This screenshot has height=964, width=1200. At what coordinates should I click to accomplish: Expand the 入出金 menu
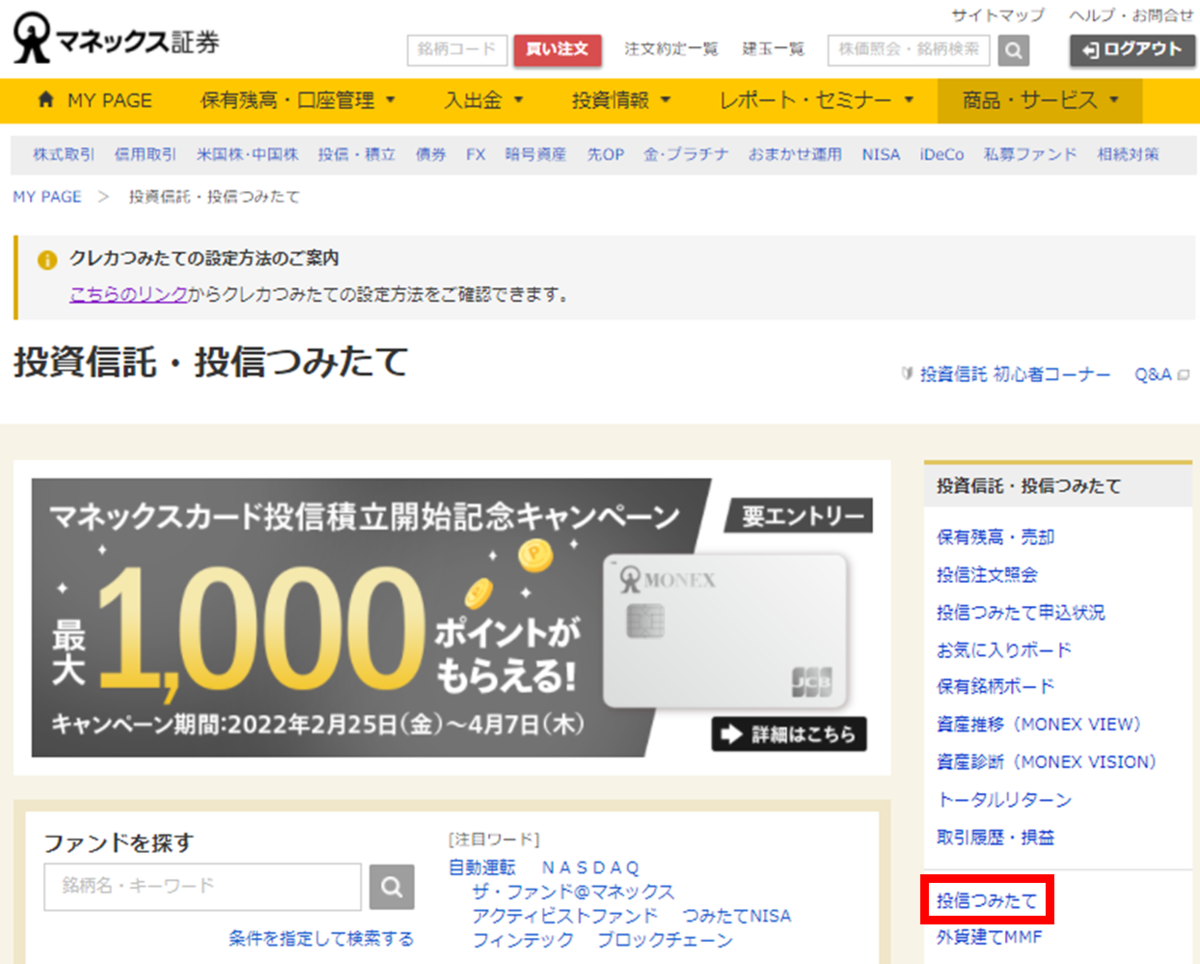click(x=484, y=100)
